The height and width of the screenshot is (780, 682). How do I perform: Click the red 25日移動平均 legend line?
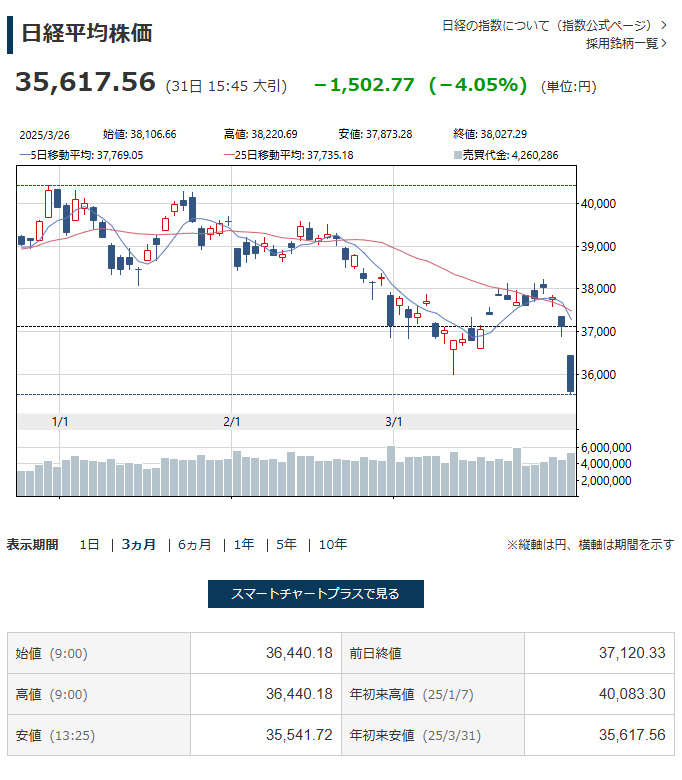[228, 155]
